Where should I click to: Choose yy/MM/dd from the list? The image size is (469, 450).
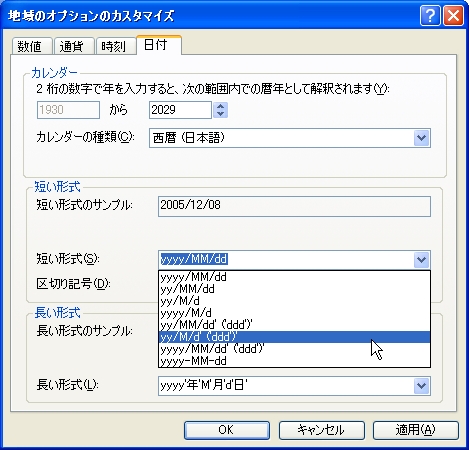(x=294, y=289)
